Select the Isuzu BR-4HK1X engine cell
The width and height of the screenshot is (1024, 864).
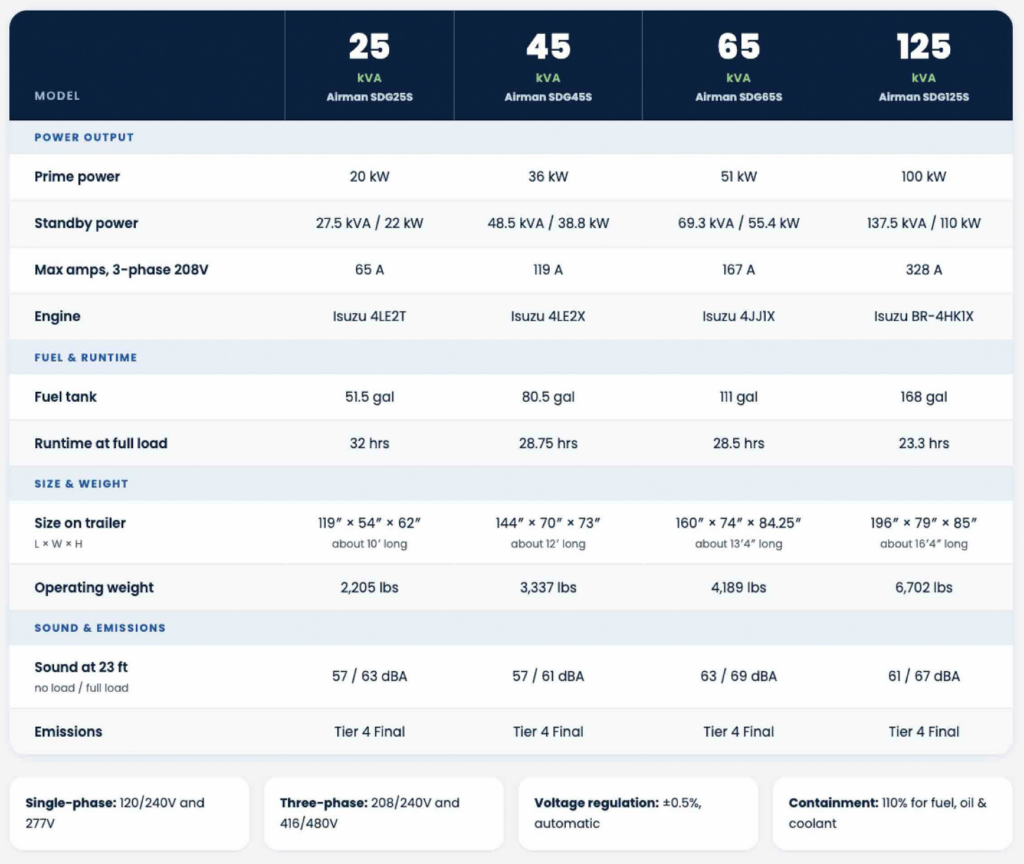923,316
